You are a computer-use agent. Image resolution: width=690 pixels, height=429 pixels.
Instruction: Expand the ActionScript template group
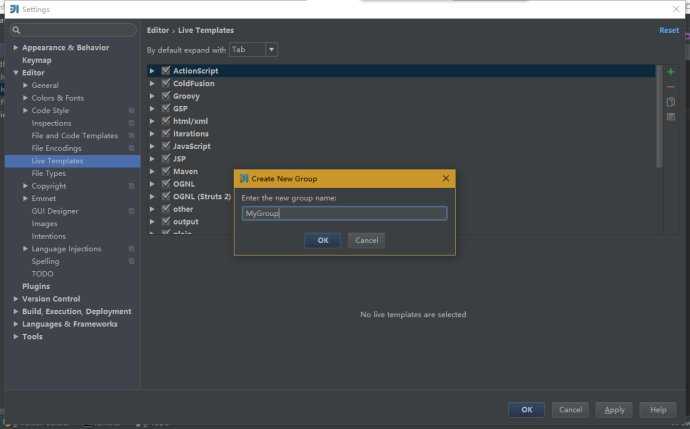152,71
